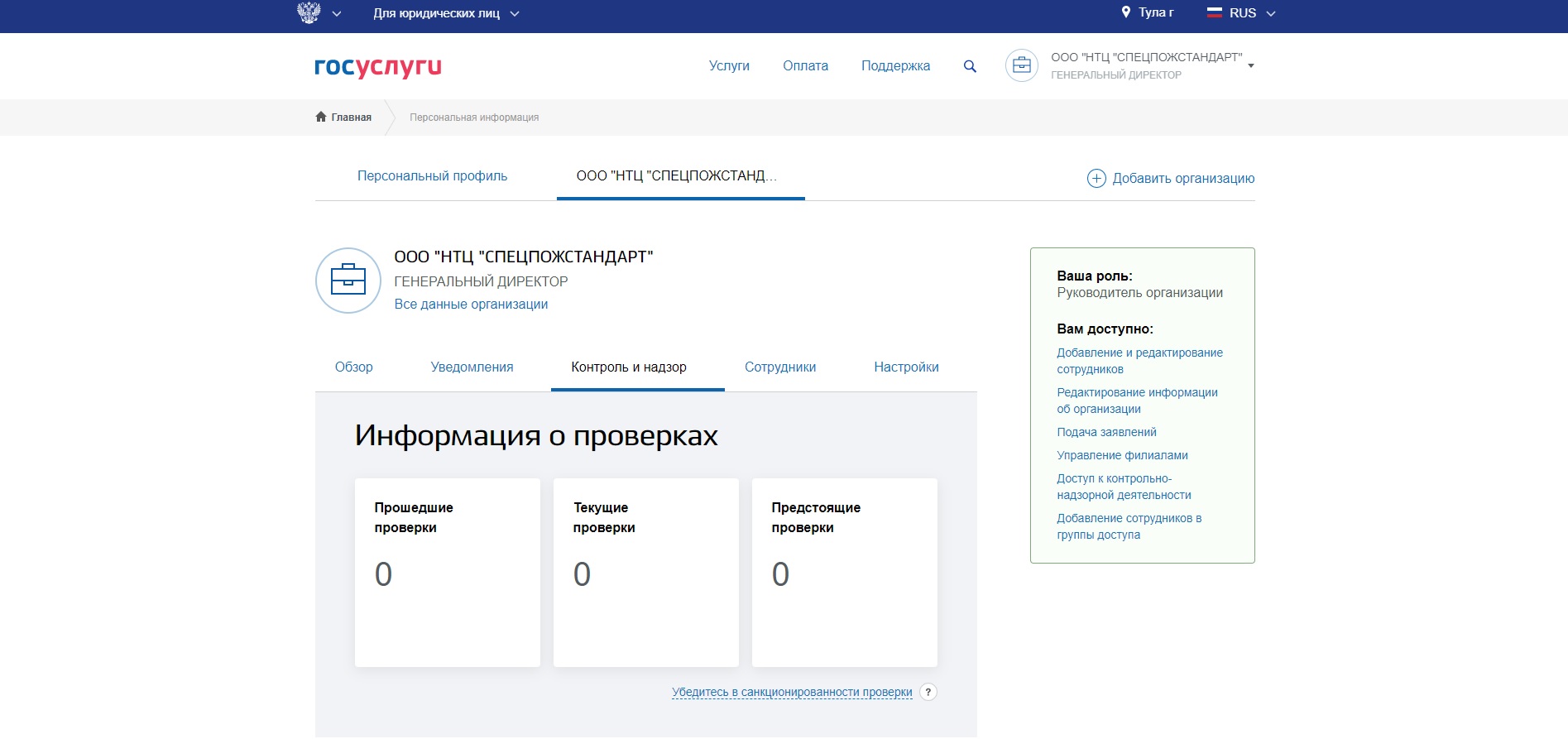The height and width of the screenshot is (739, 1568).
Task: Click the search magnifier icon
Action: click(970, 66)
